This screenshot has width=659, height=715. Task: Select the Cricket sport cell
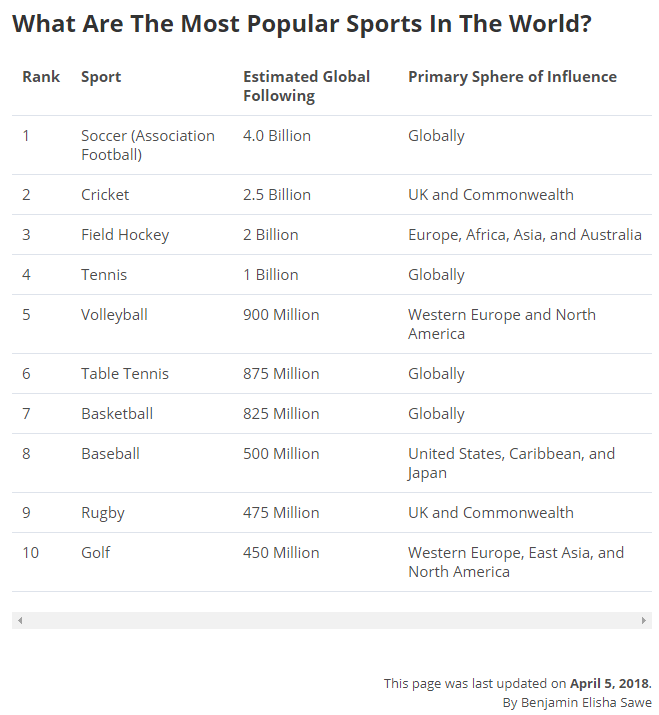click(105, 195)
